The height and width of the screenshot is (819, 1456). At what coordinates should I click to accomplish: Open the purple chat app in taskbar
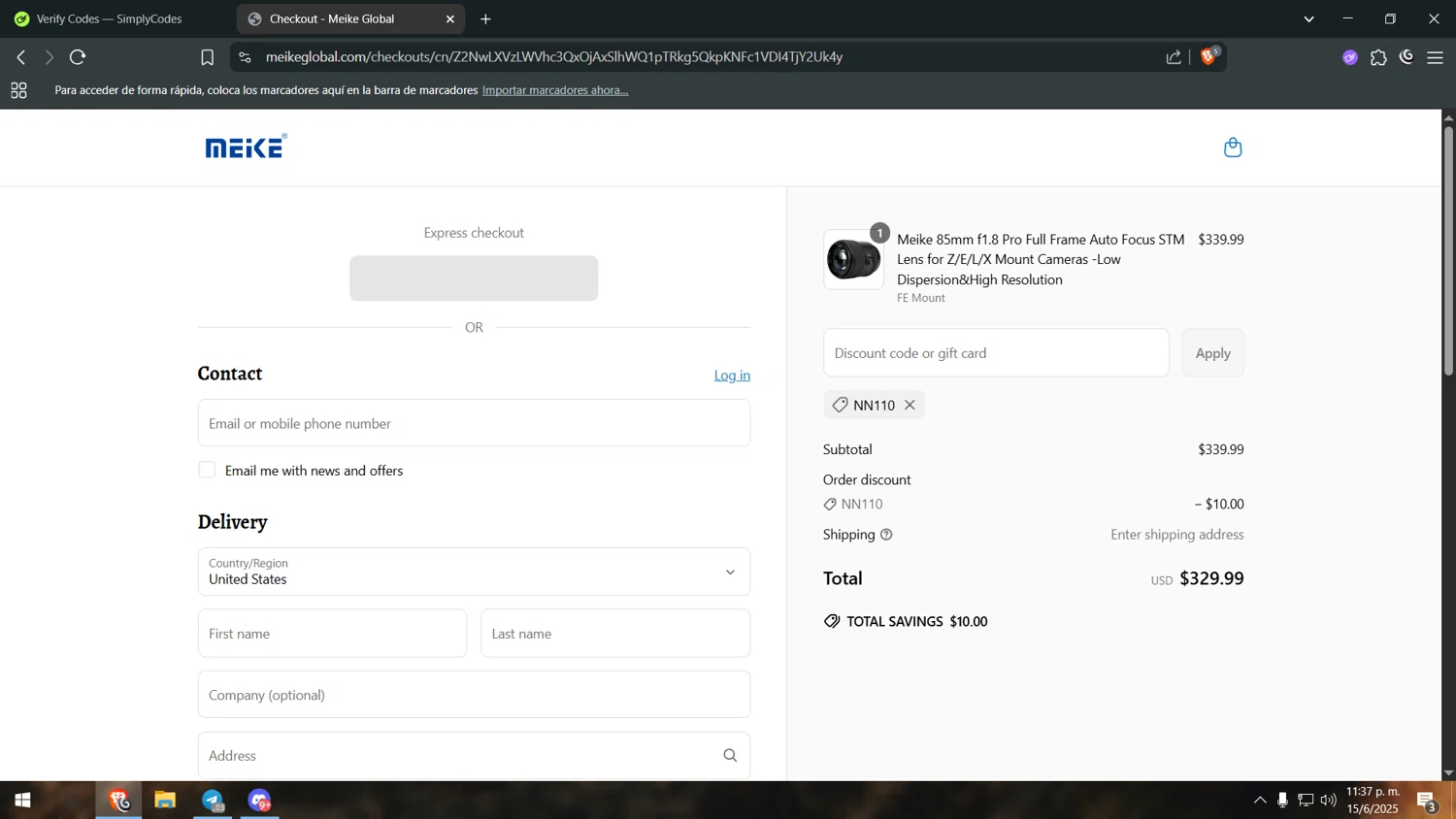pyautogui.click(x=259, y=801)
